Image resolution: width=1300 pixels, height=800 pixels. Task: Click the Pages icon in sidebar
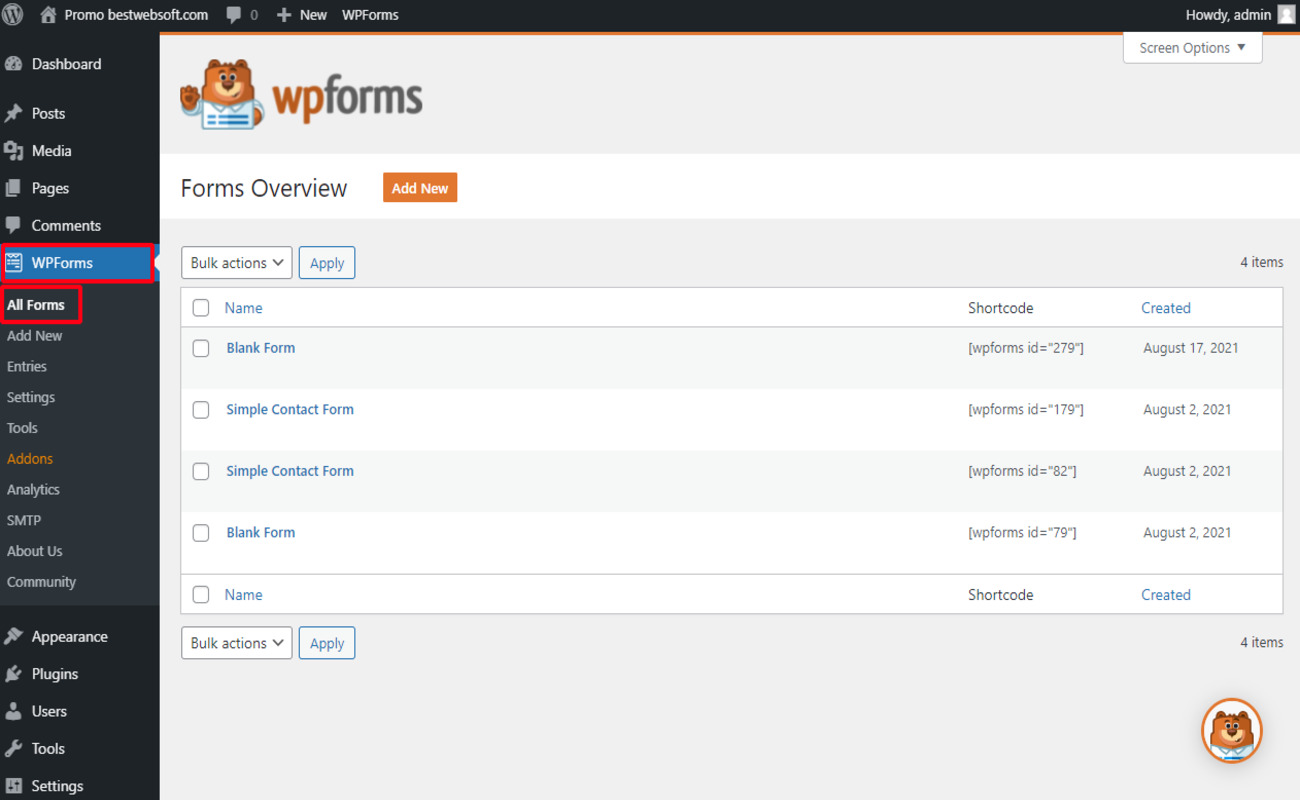click(x=14, y=188)
